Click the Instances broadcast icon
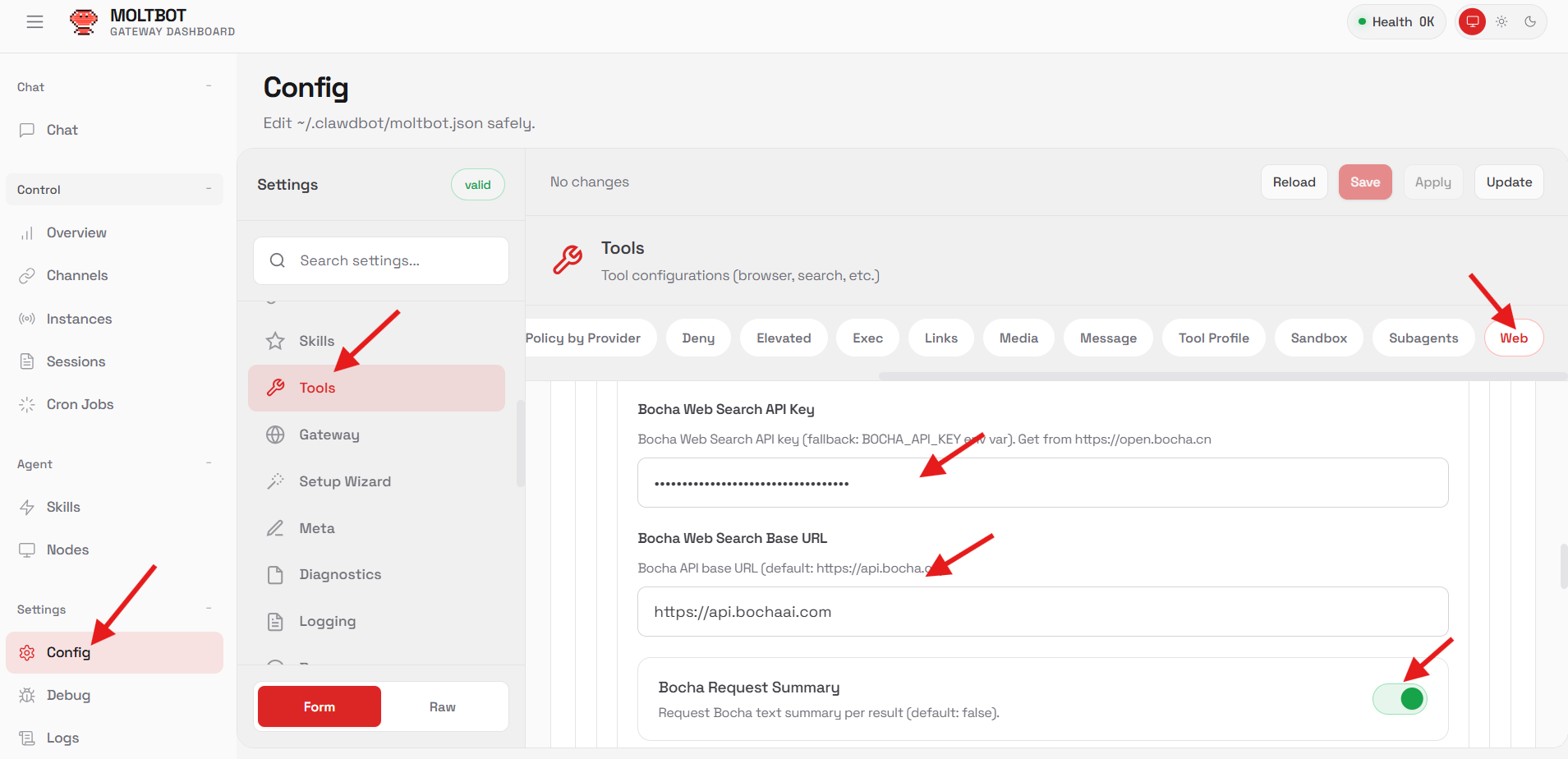This screenshot has height=759, width=1568. [x=27, y=319]
